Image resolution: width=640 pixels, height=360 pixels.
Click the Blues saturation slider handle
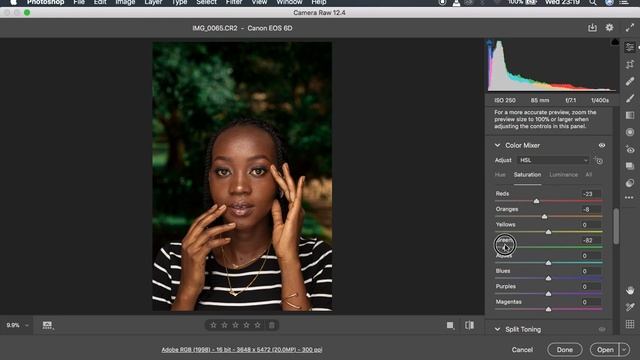click(x=548, y=278)
